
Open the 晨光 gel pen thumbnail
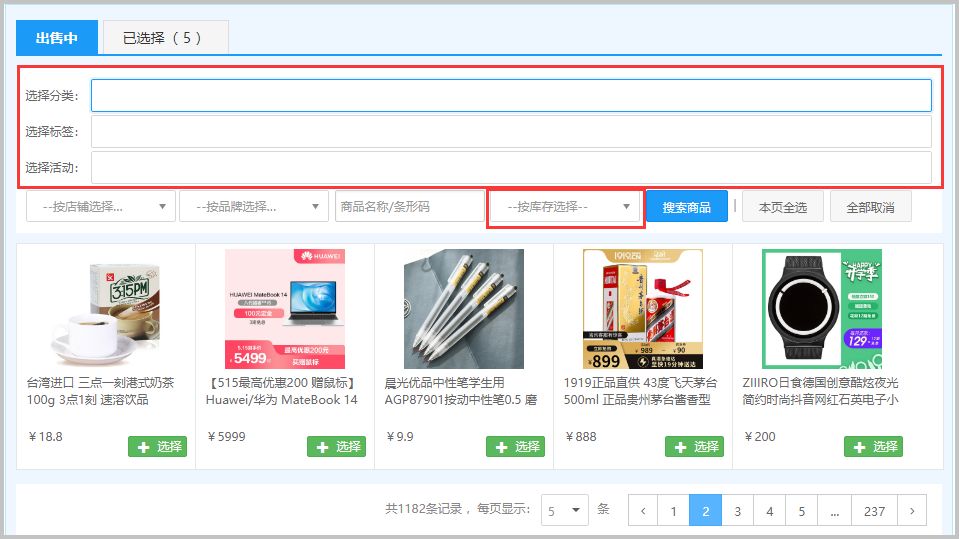[464, 309]
